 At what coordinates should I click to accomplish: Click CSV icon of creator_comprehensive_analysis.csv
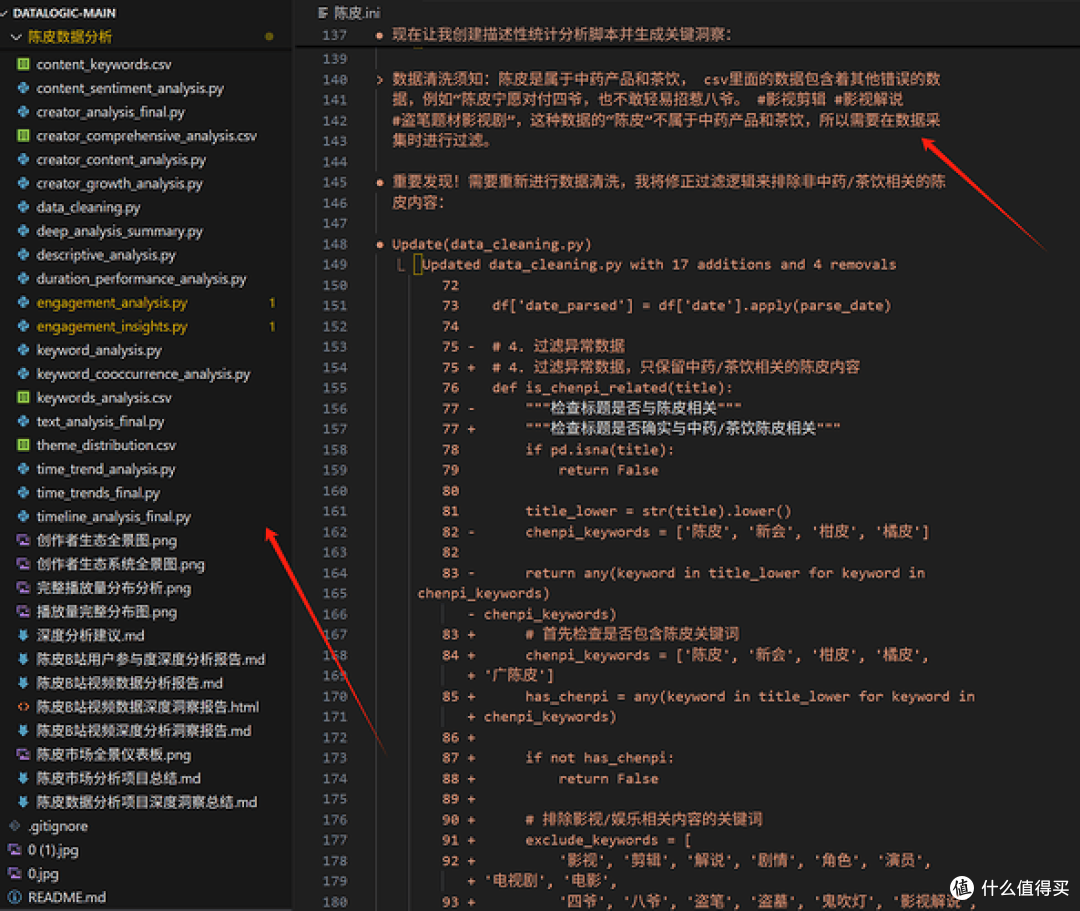[23, 136]
